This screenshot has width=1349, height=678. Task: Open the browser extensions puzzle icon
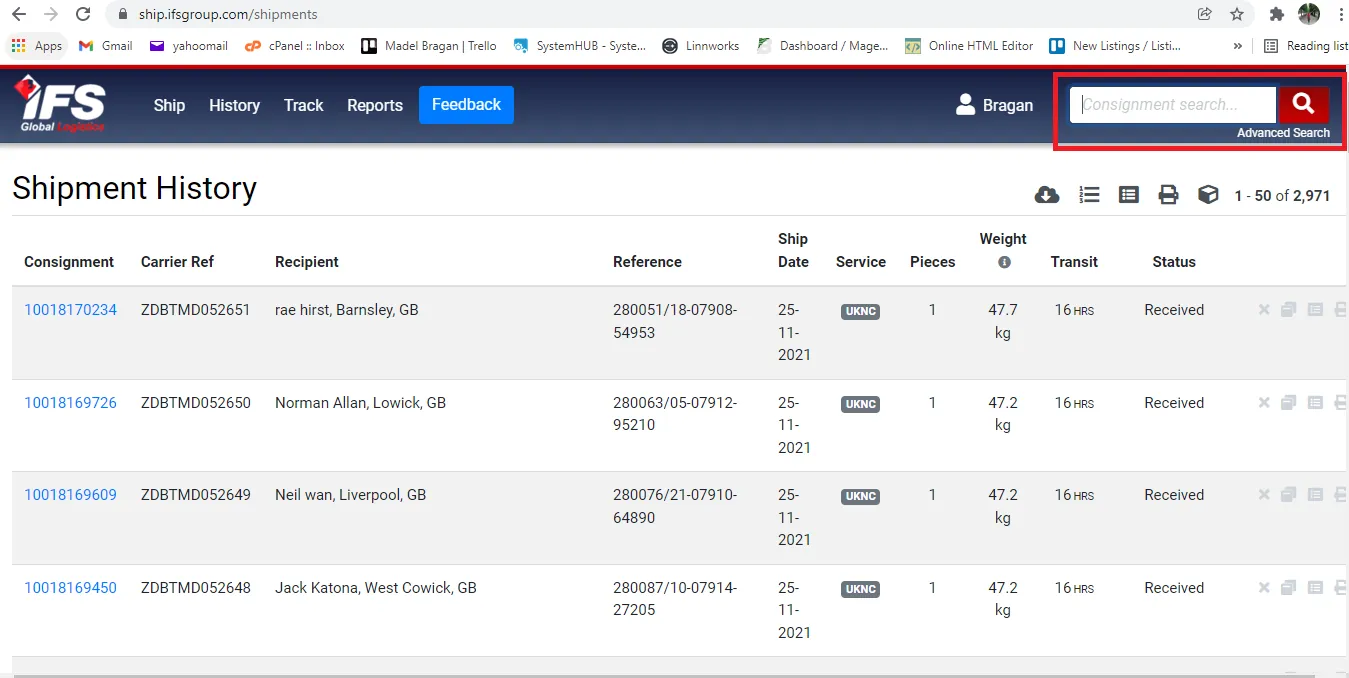click(1276, 14)
